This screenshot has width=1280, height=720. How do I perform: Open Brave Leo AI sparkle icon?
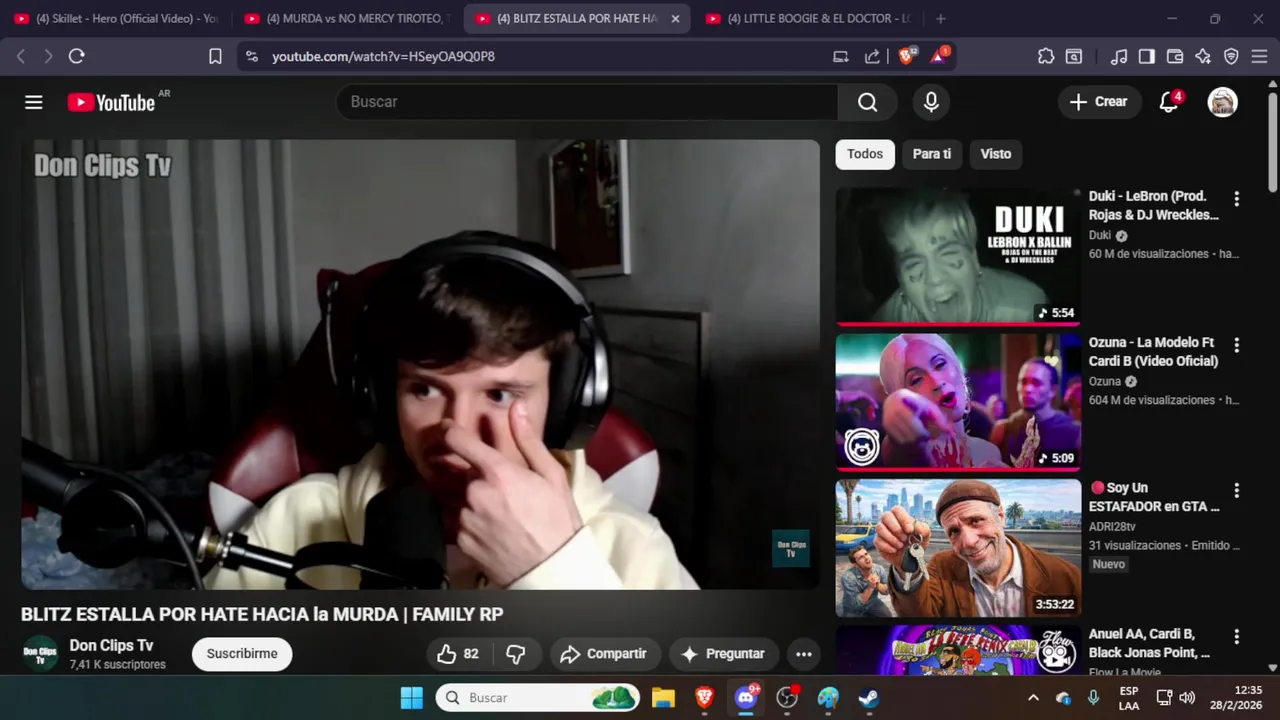pos(1203,57)
